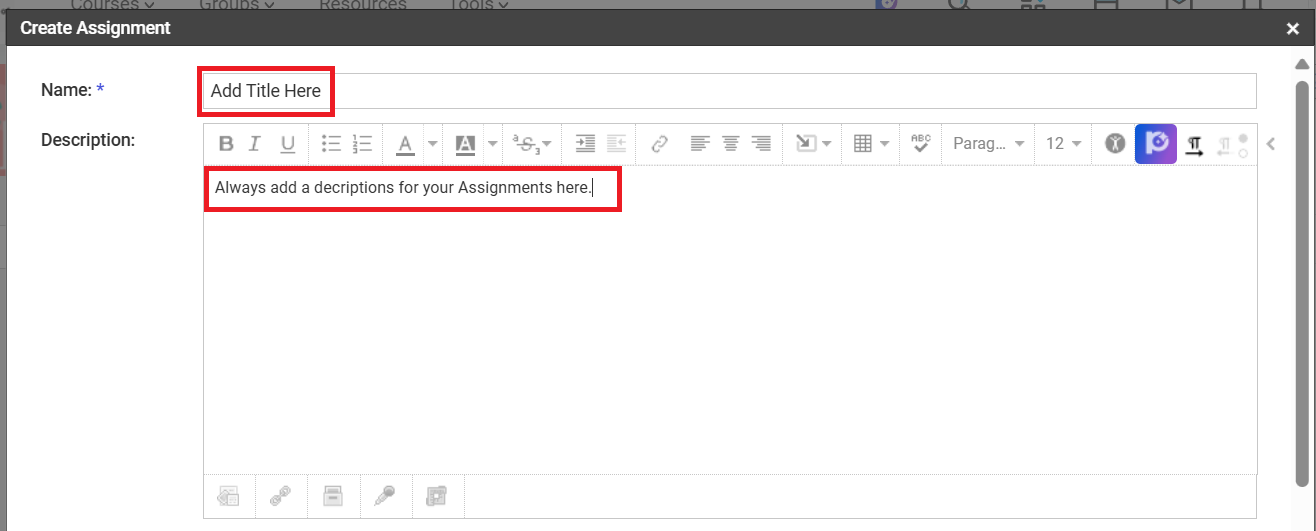Toggle italic formatting

(x=255, y=144)
